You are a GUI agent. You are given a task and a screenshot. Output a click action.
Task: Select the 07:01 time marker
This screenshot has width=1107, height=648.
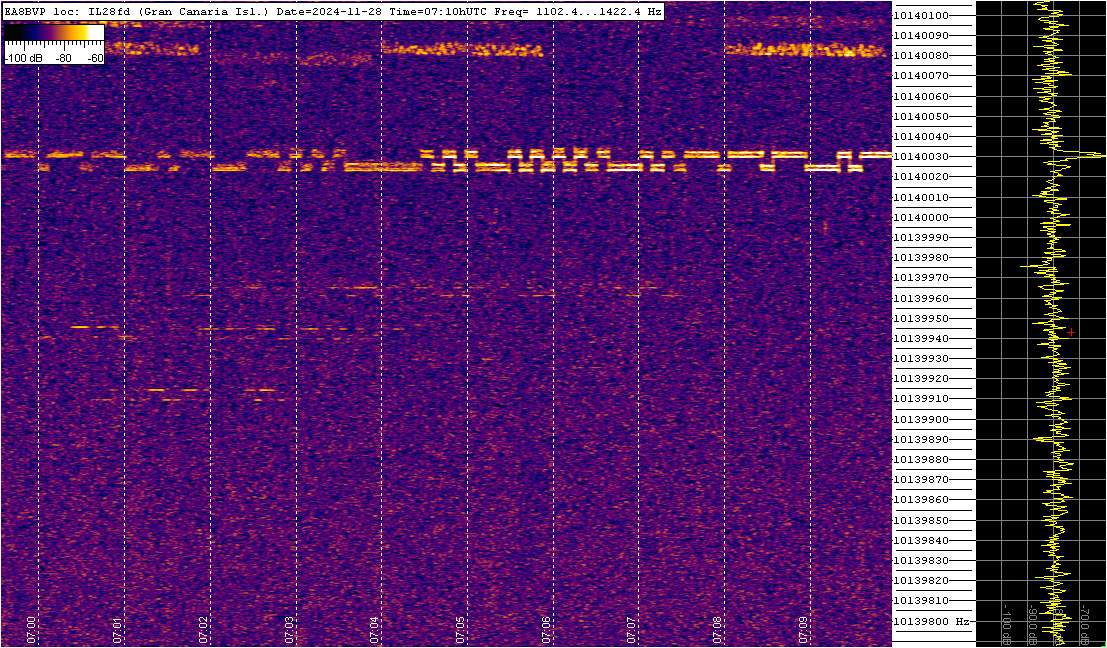click(x=116, y=630)
